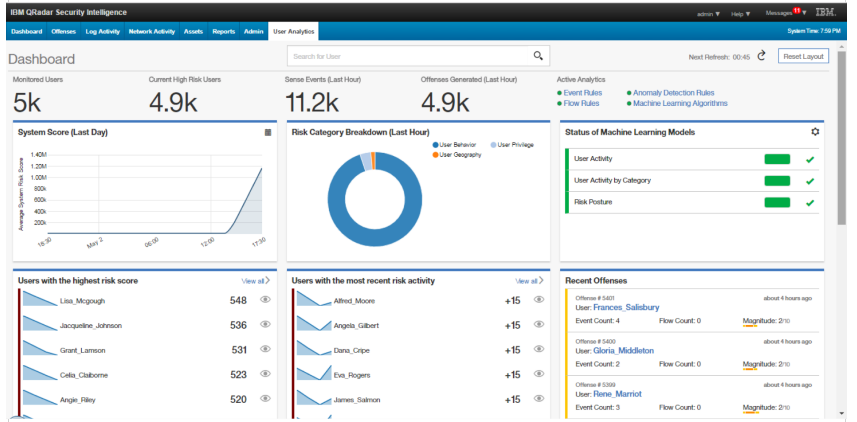Open Anomaly Detection Rules link
The width and height of the screenshot is (857, 422).
[x=673, y=93]
